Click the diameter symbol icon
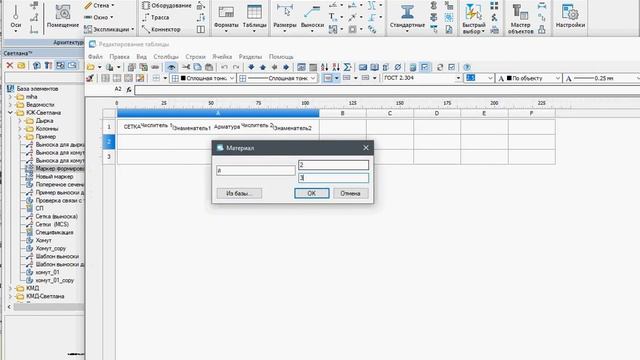This screenshot has height=360, width=640. point(398,67)
